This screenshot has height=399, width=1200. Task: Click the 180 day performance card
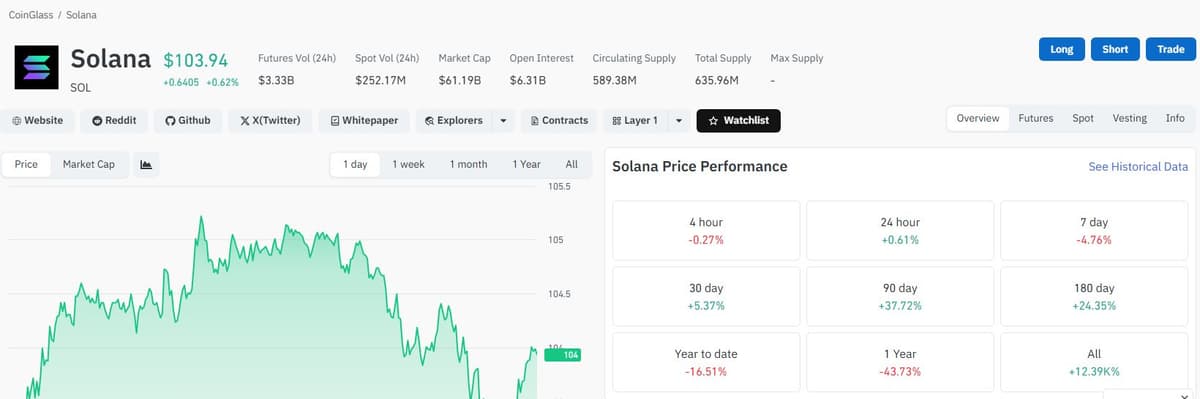(x=1094, y=296)
